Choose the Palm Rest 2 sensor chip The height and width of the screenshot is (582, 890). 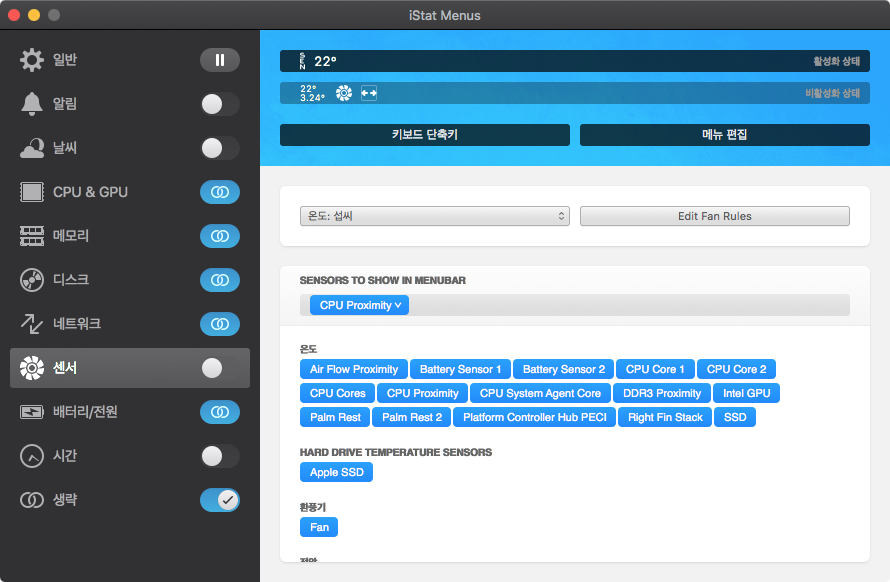(x=412, y=417)
